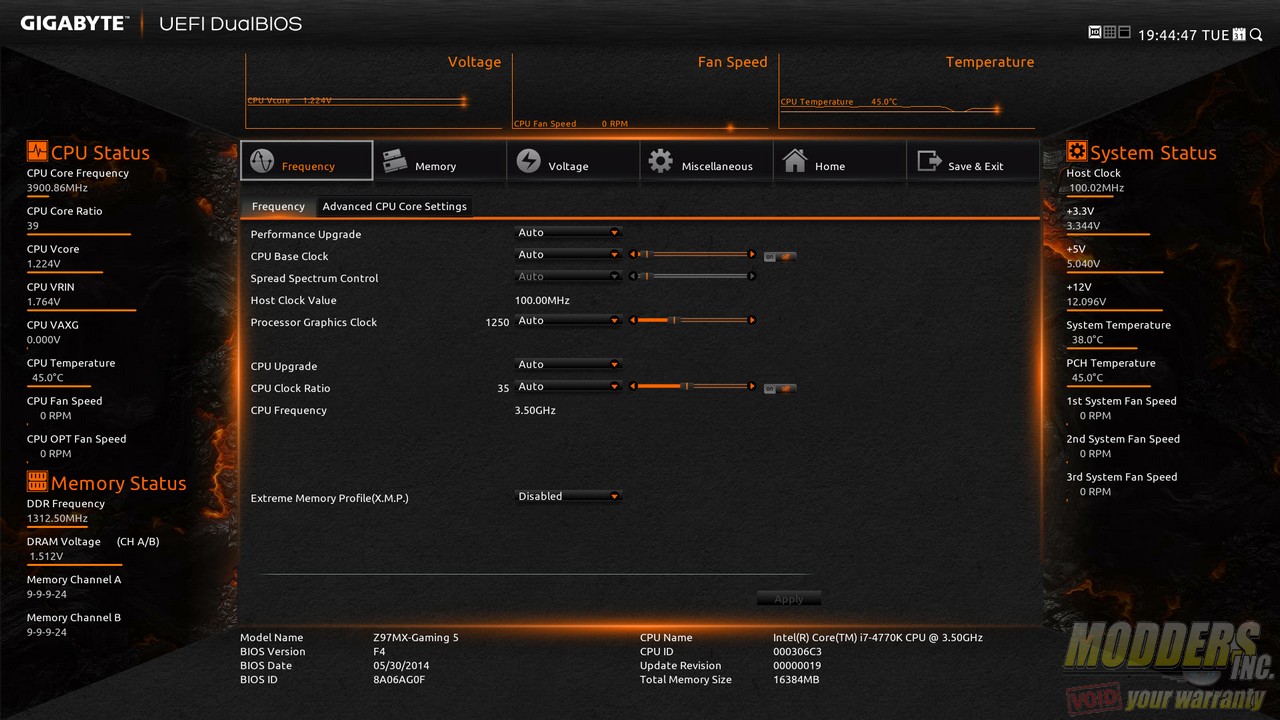
Task: Open the Spread Spectrum Control dropdown
Action: click(568, 277)
